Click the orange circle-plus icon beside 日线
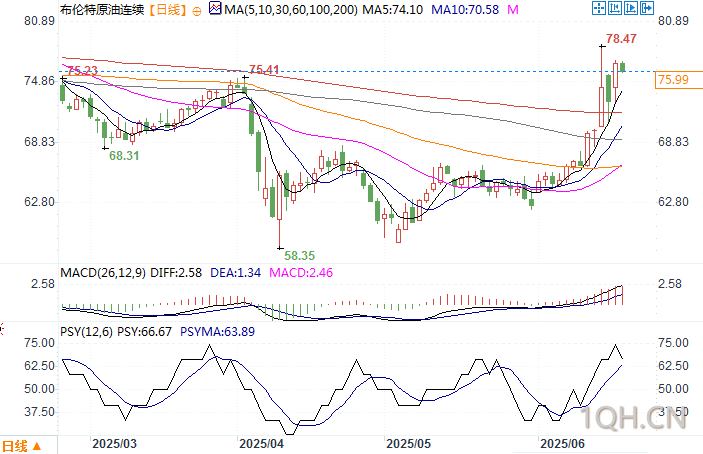 click(x=196, y=11)
